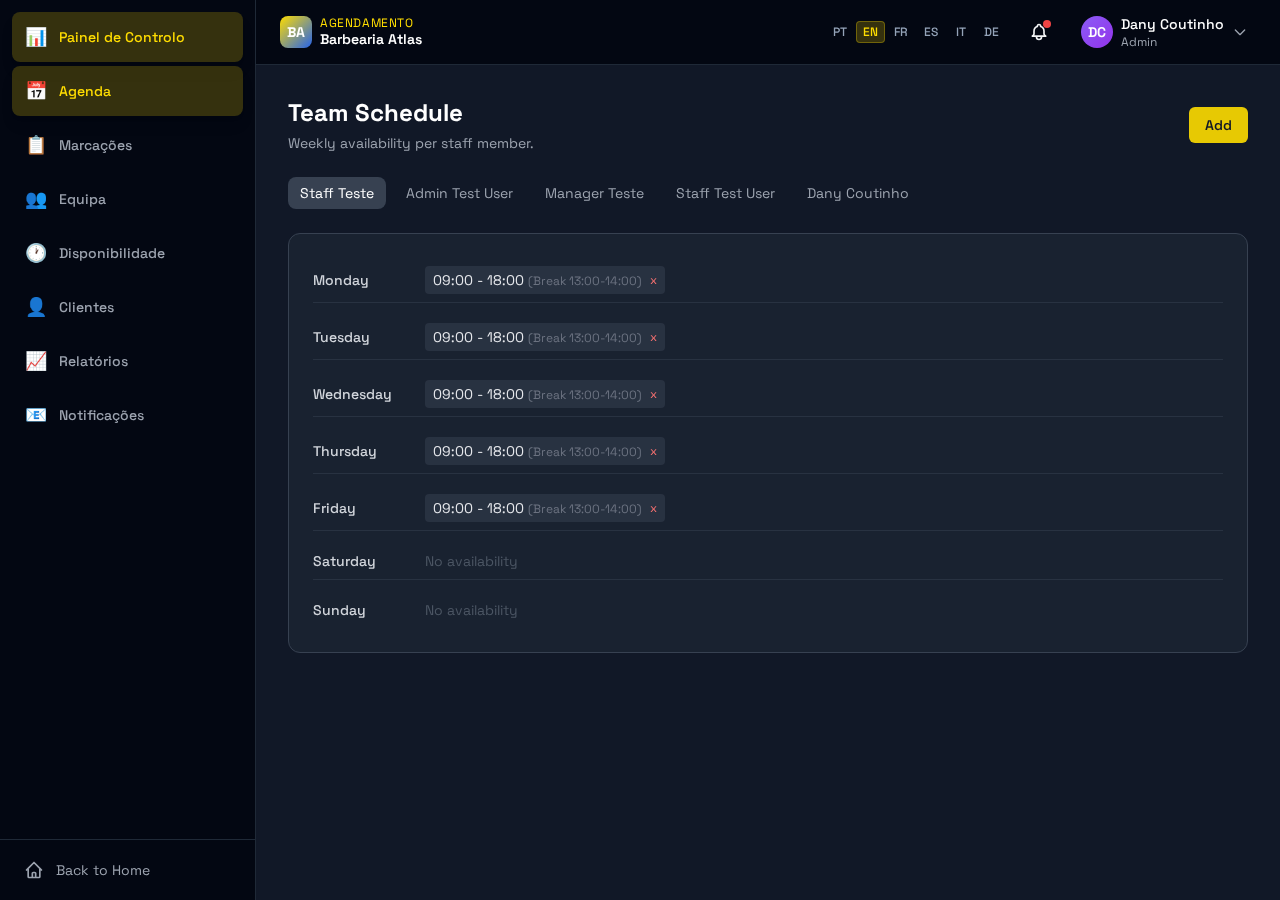Click the Equipa people icon
This screenshot has height=900, width=1280.
[36, 199]
